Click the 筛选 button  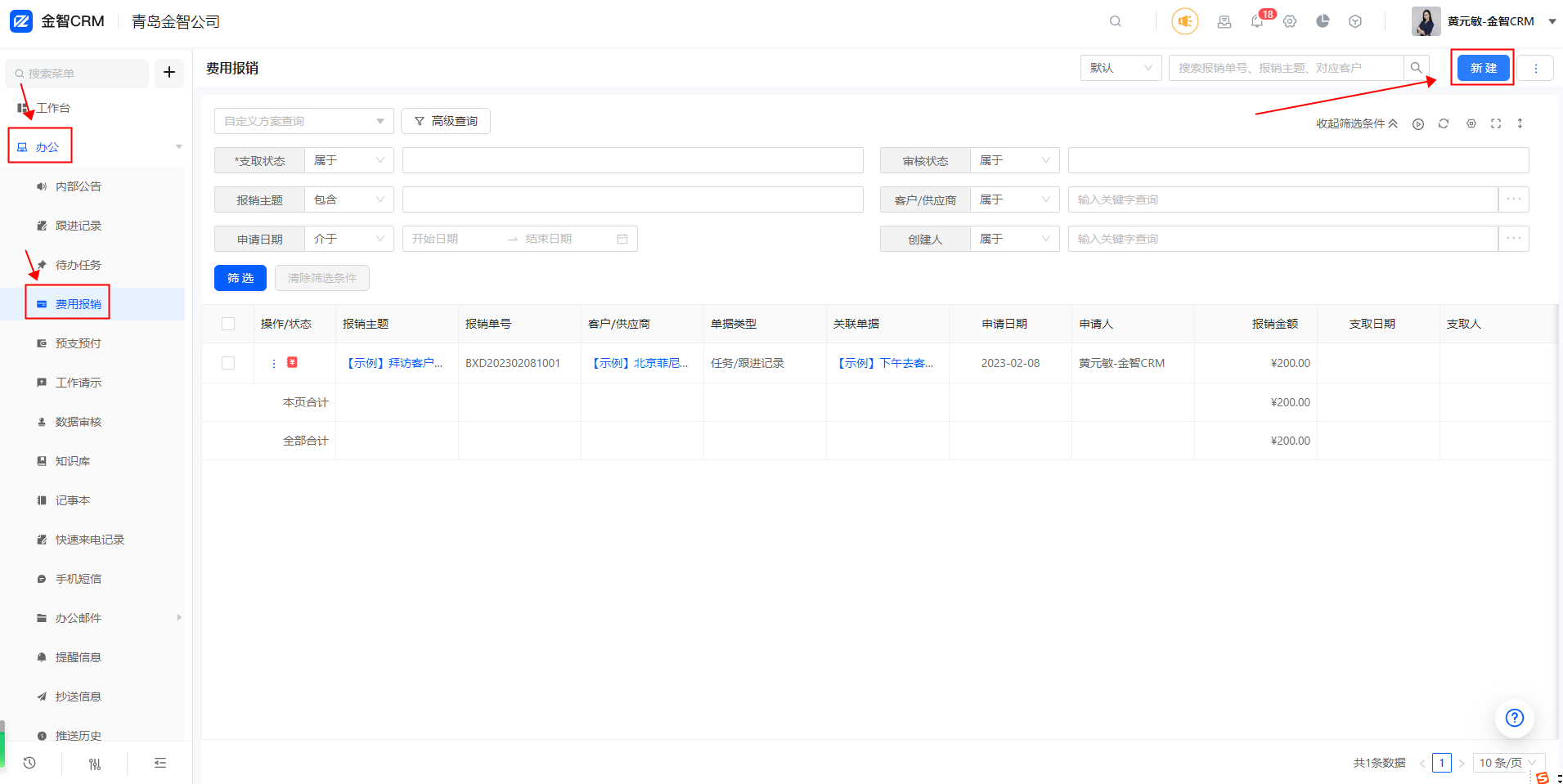click(x=240, y=278)
